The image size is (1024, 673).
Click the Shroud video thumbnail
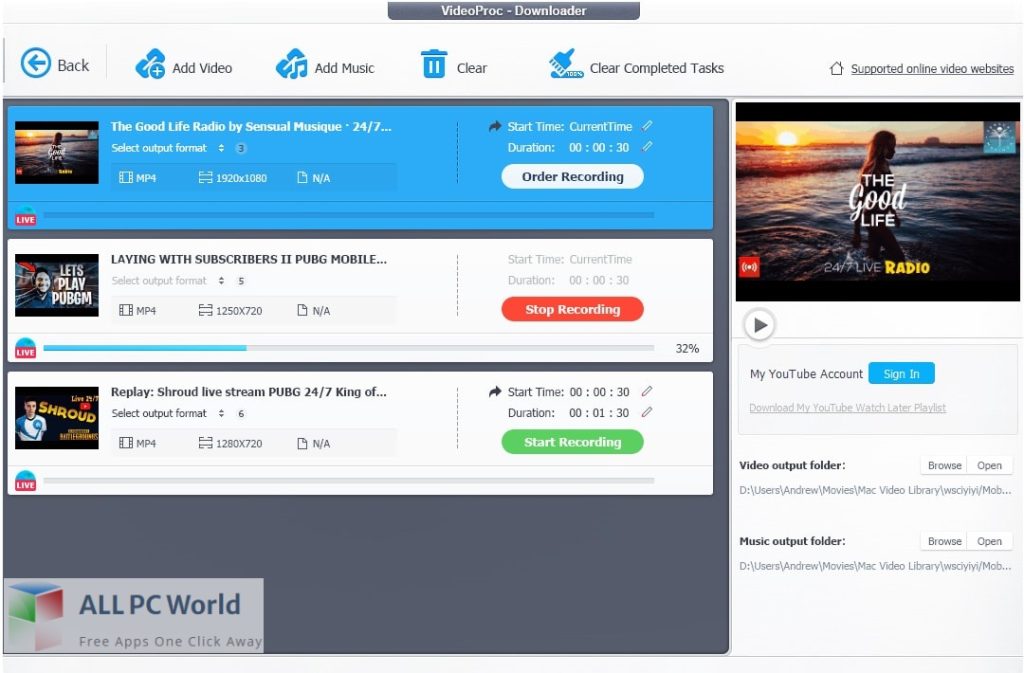click(56, 417)
